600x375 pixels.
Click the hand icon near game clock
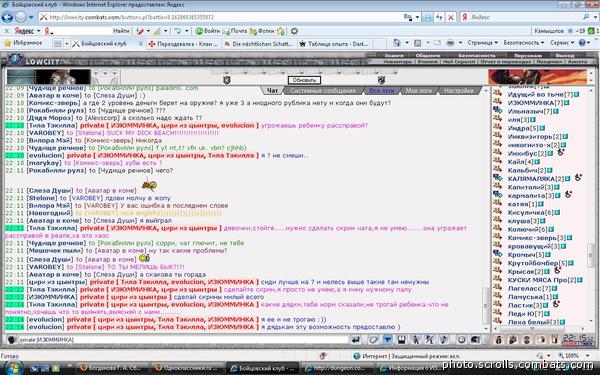(541, 339)
